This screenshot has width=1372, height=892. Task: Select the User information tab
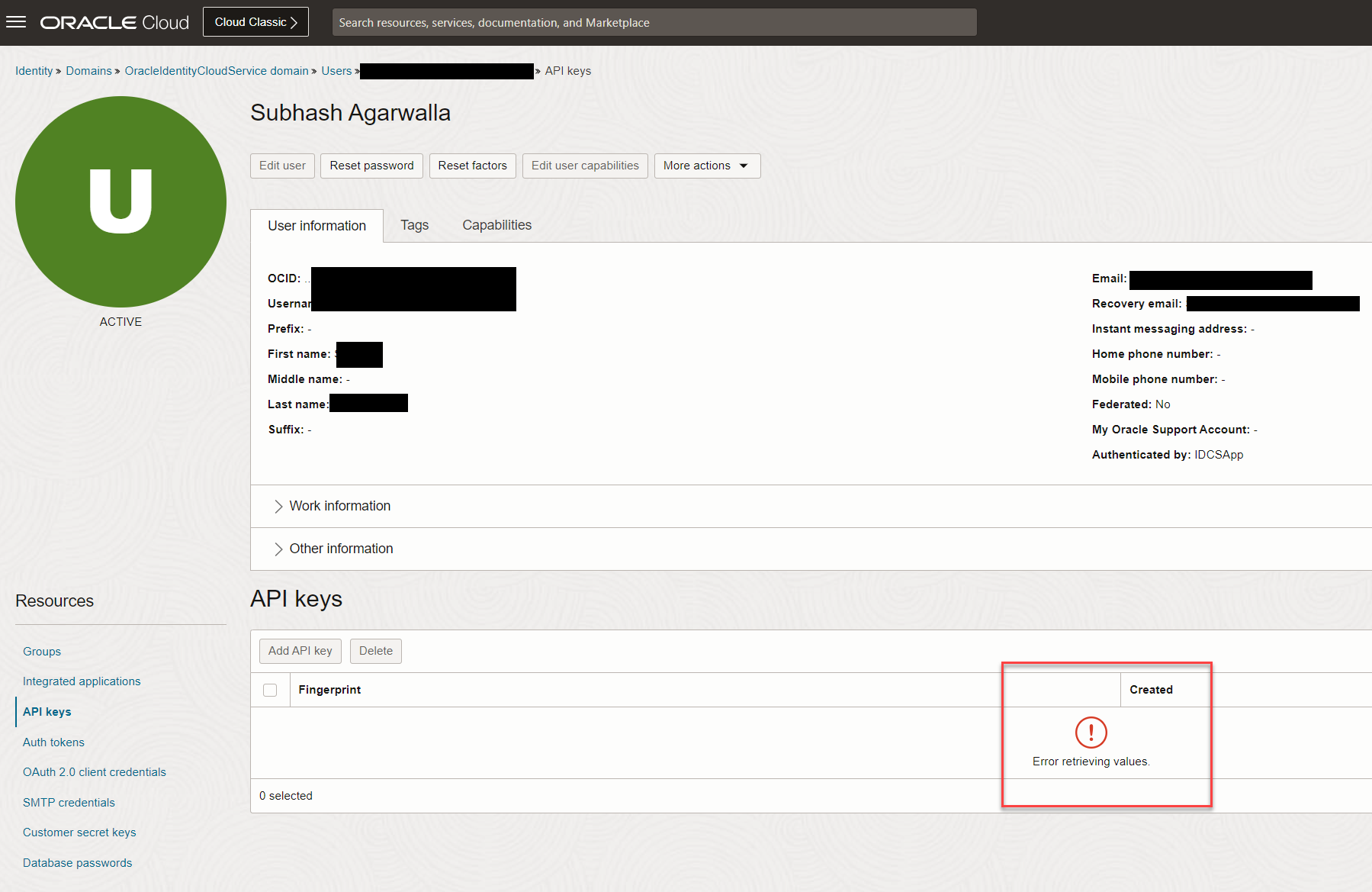[316, 225]
